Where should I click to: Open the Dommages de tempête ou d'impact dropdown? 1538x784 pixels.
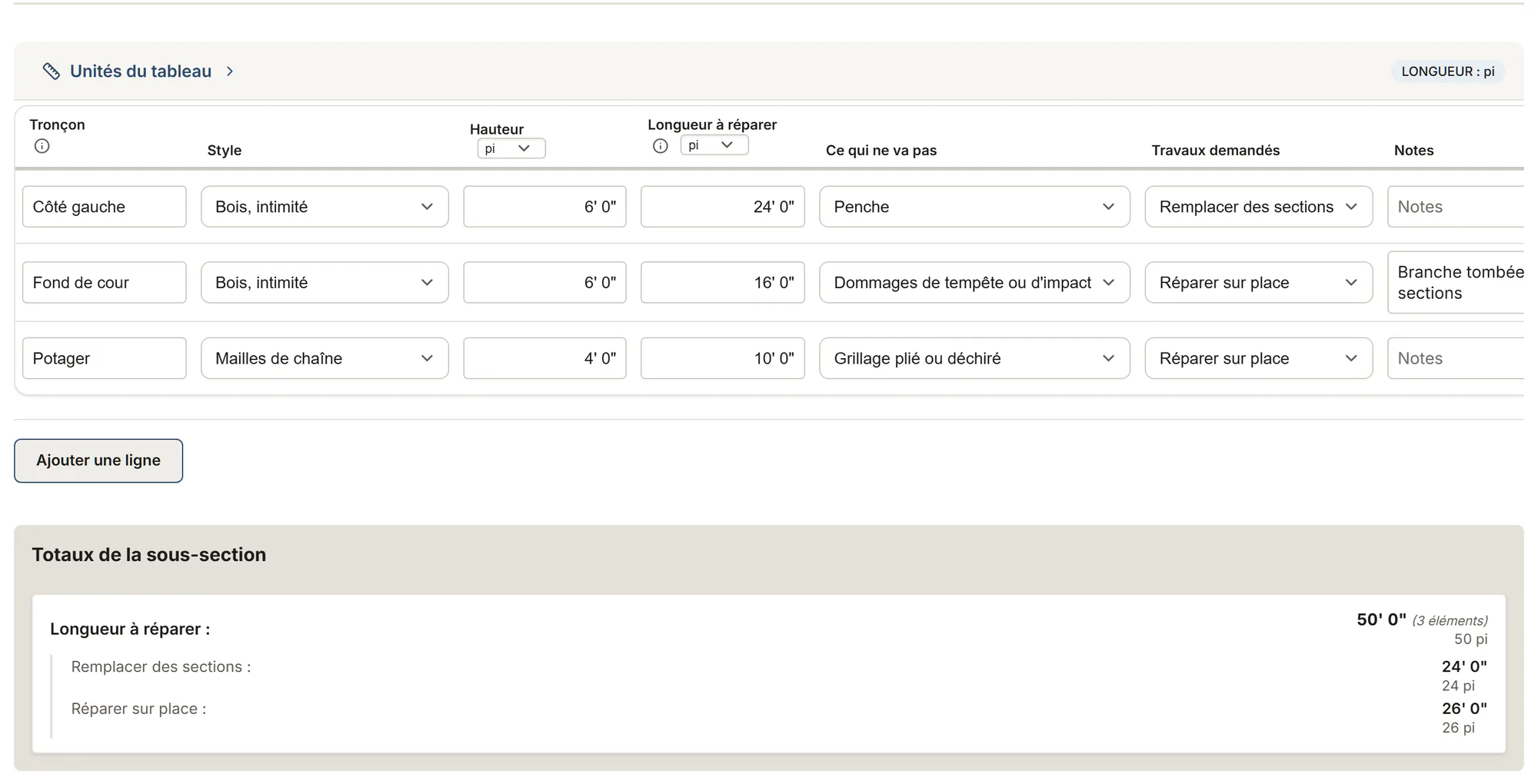click(974, 283)
